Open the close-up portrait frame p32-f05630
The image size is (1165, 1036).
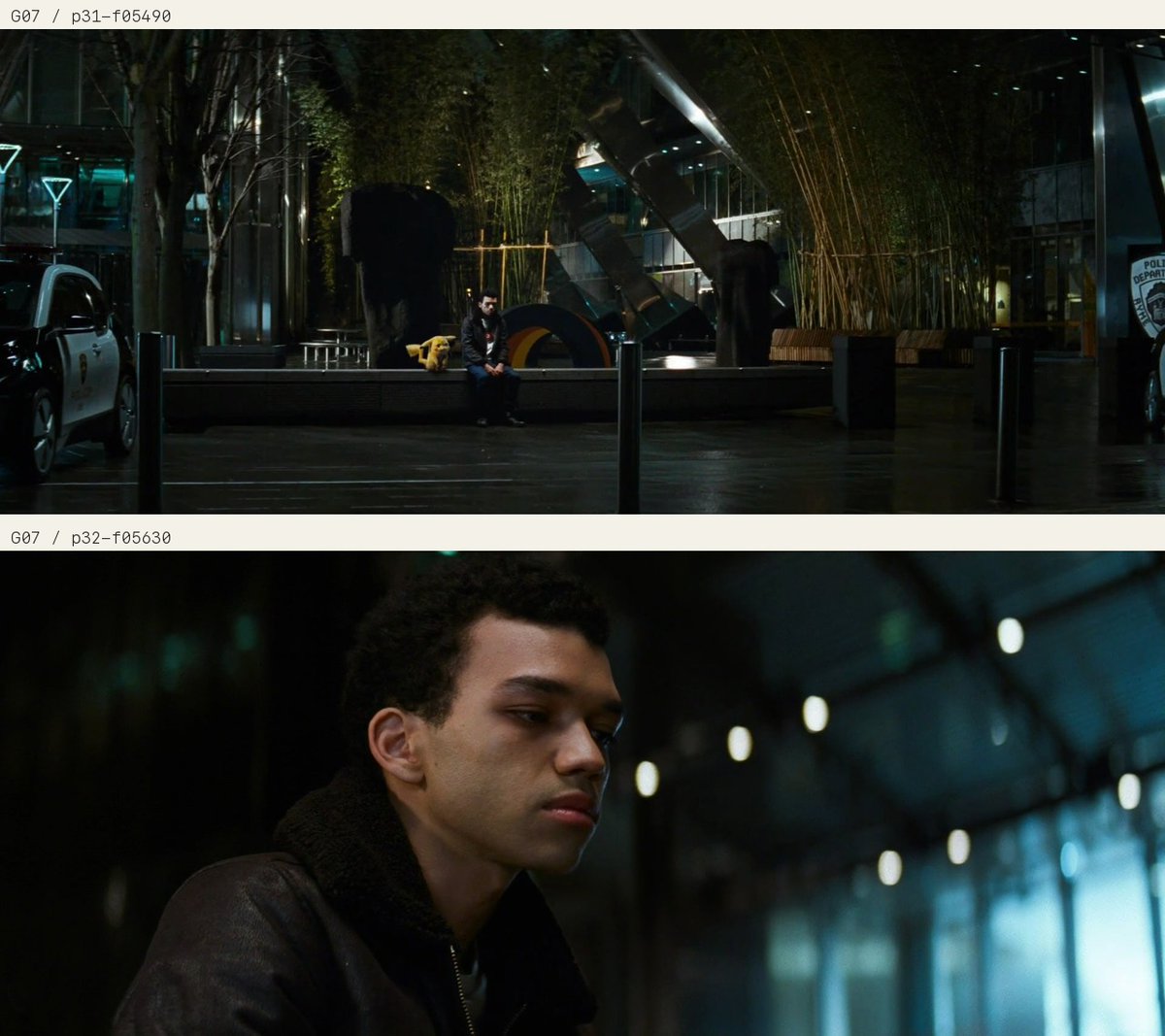pos(582,793)
